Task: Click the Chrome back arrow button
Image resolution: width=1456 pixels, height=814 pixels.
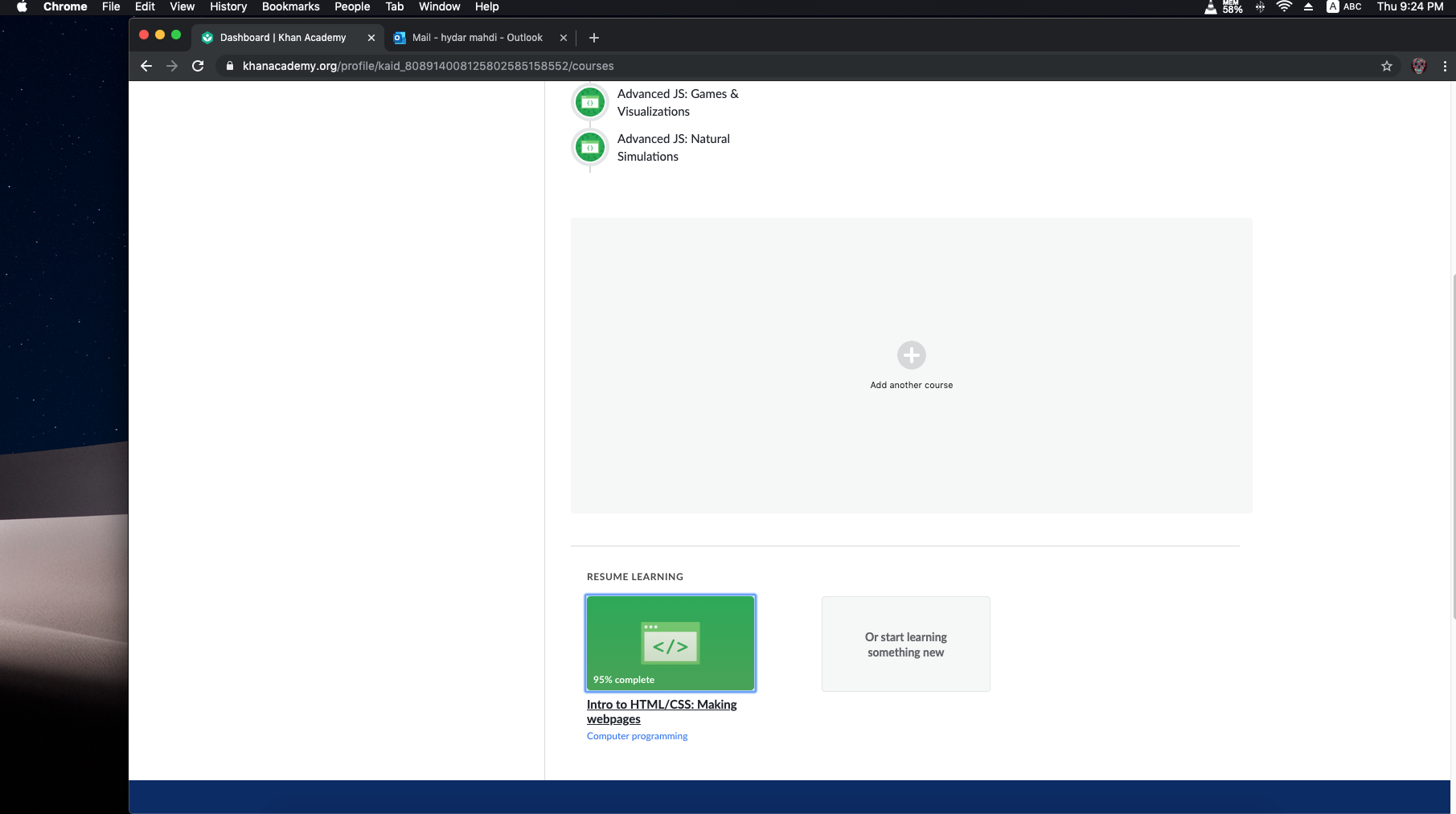Action: (146, 66)
